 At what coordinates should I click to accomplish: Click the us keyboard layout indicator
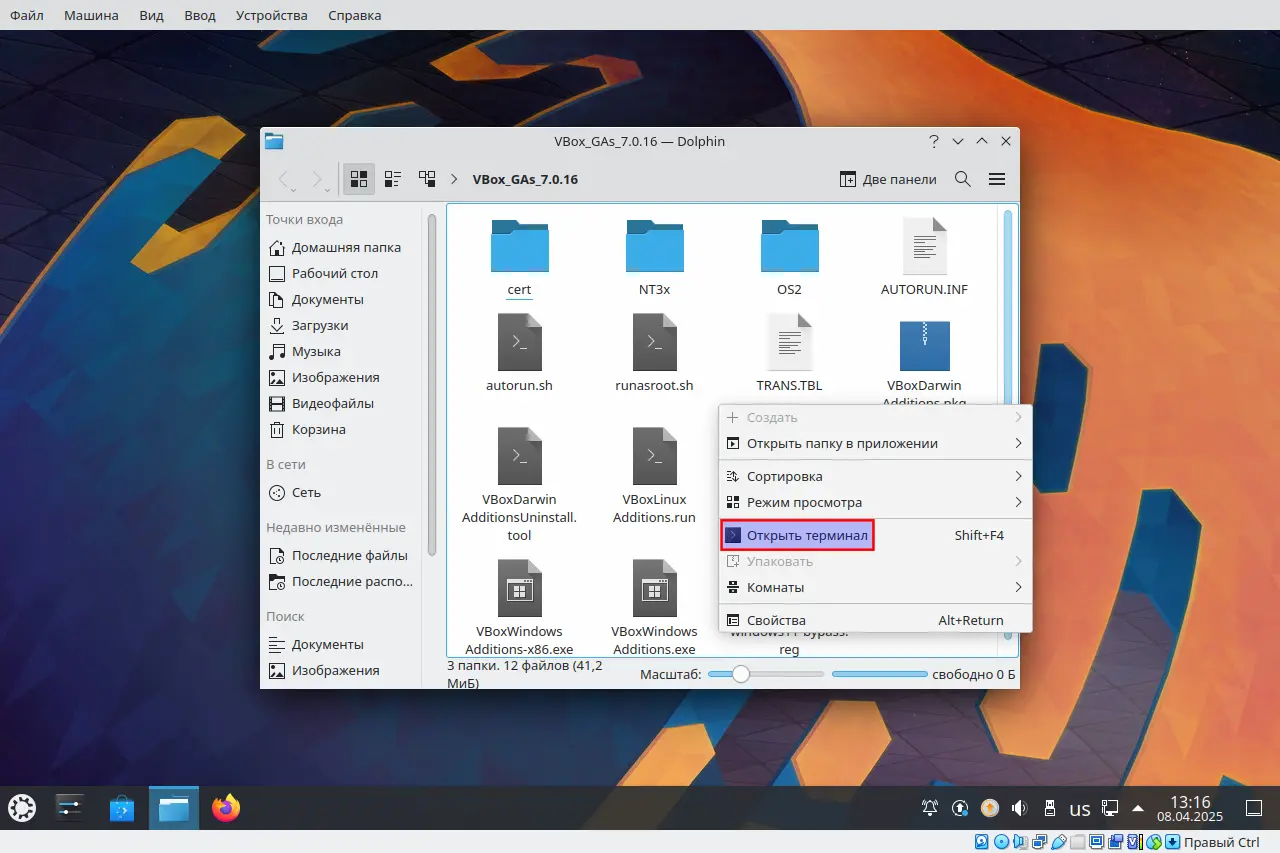[1080, 809]
